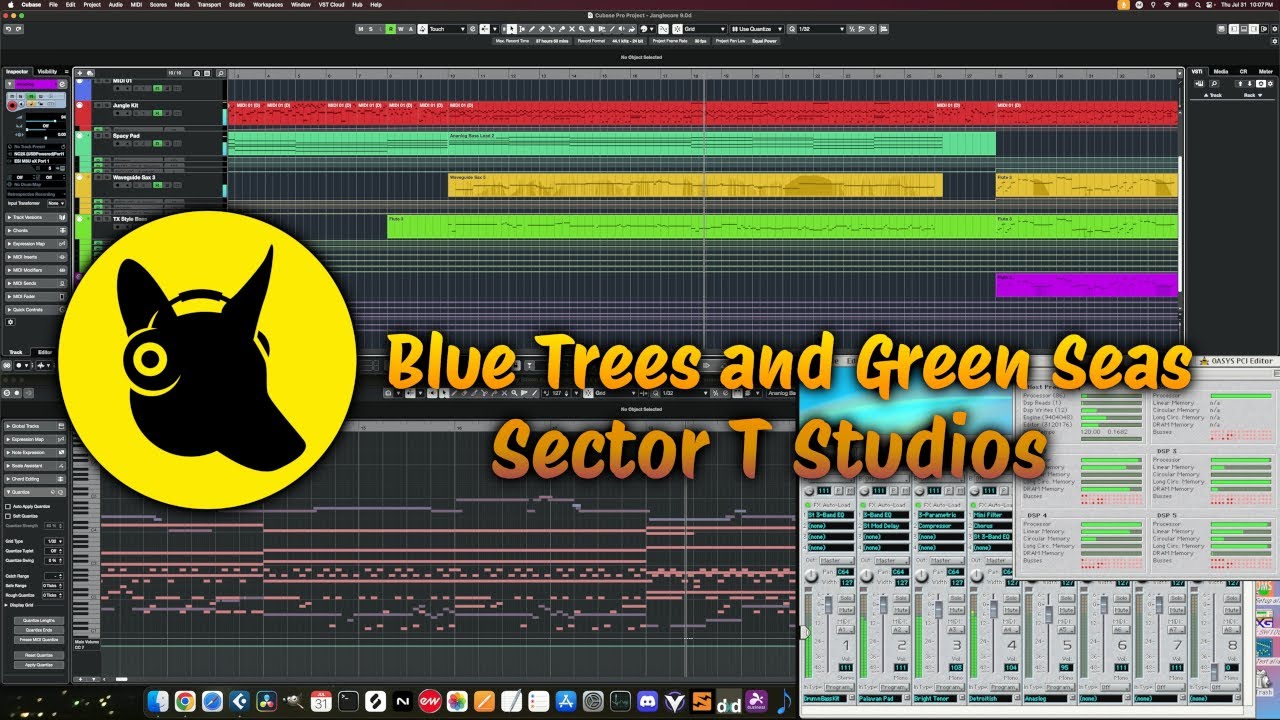Viewport: 1280px width, 720px height.
Task: Open Notion from the Dock
Action: [403, 702]
